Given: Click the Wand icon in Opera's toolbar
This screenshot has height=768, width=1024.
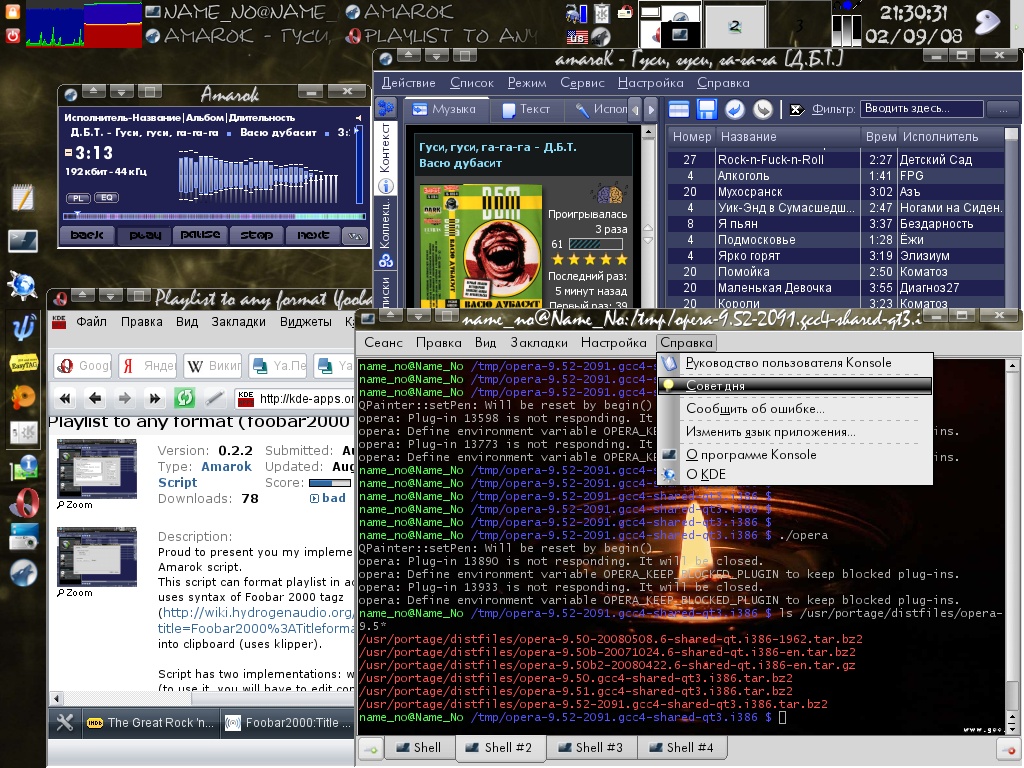Looking at the screenshot, I should (214, 398).
